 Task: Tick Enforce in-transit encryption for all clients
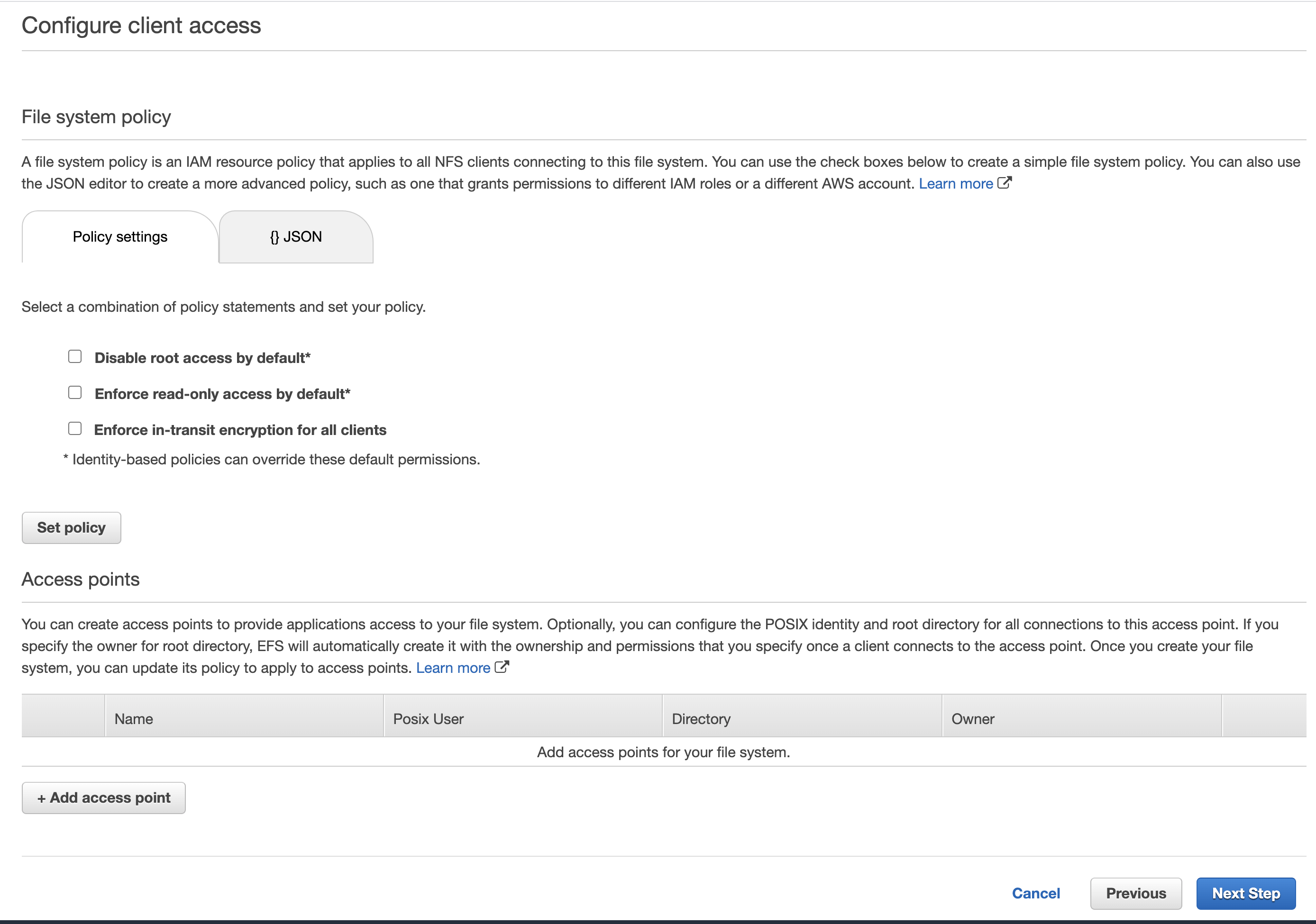click(x=75, y=429)
